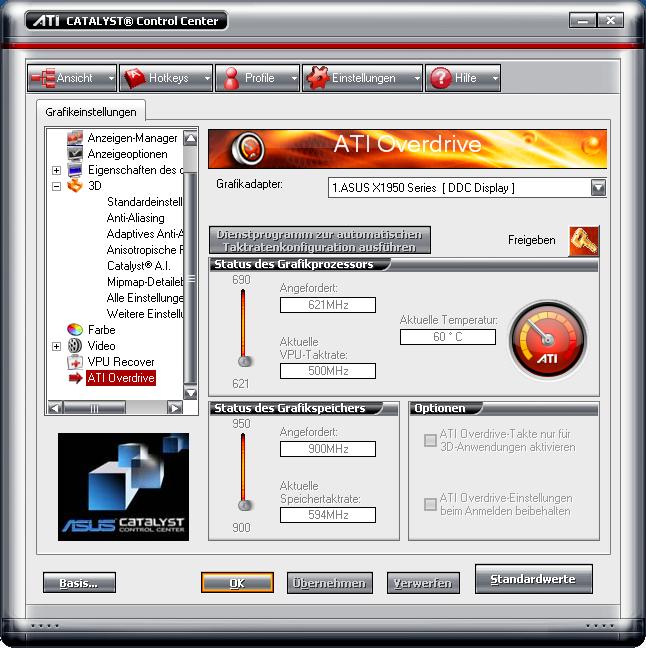Close the Catalyst Control Center window
The width and height of the screenshot is (646, 648).
tap(610, 20)
